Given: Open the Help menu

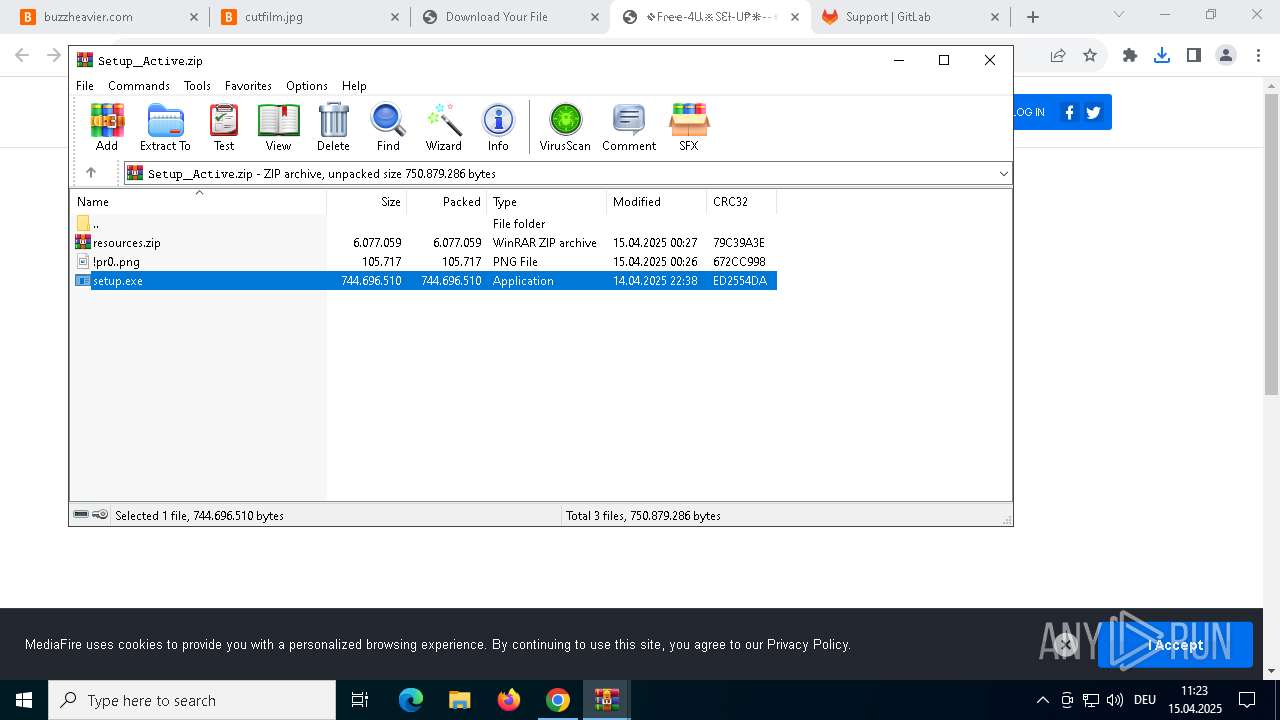Looking at the screenshot, I should point(354,86).
